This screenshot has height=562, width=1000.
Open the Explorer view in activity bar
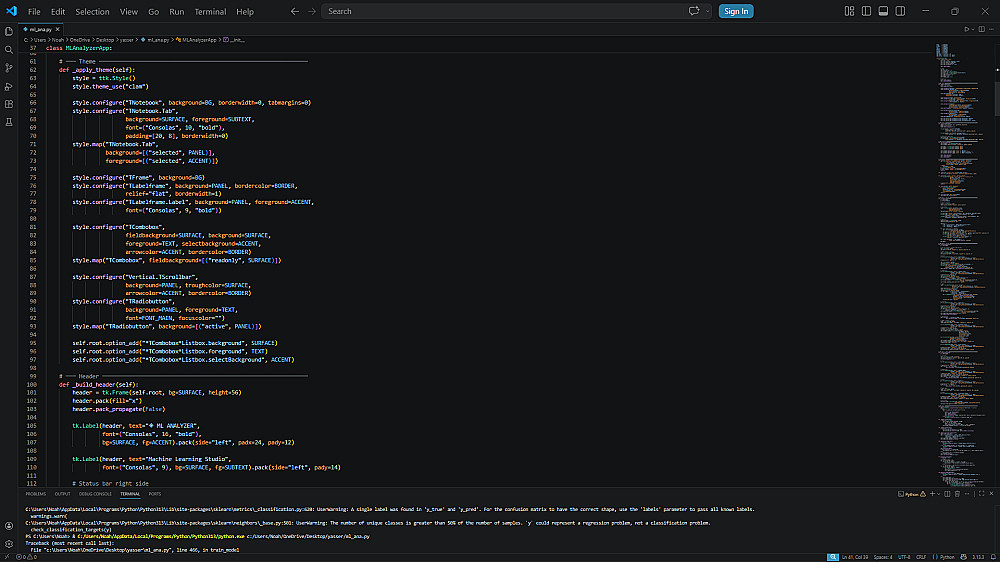(9, 30)
